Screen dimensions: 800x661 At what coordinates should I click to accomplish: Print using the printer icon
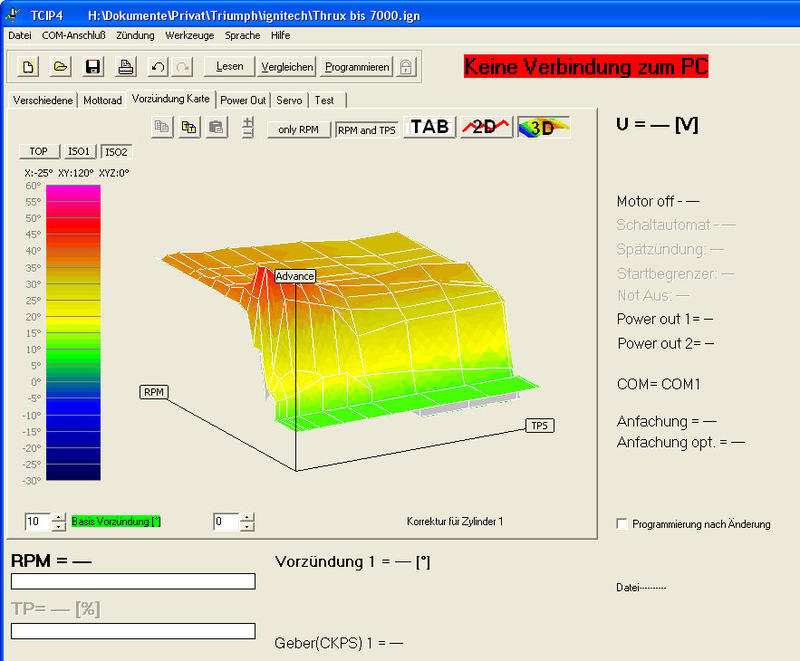click(125, 67)
